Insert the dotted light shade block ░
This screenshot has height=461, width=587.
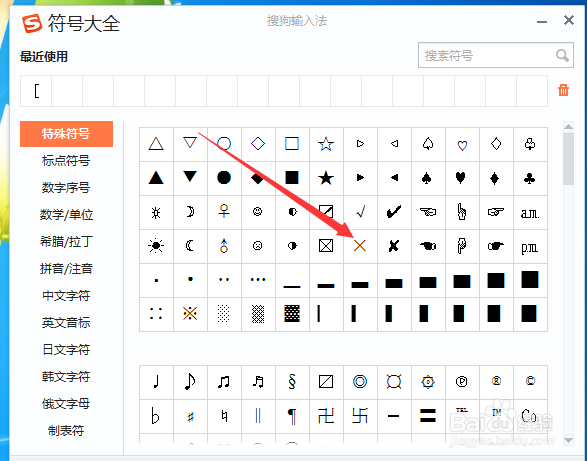click(224, 314)
